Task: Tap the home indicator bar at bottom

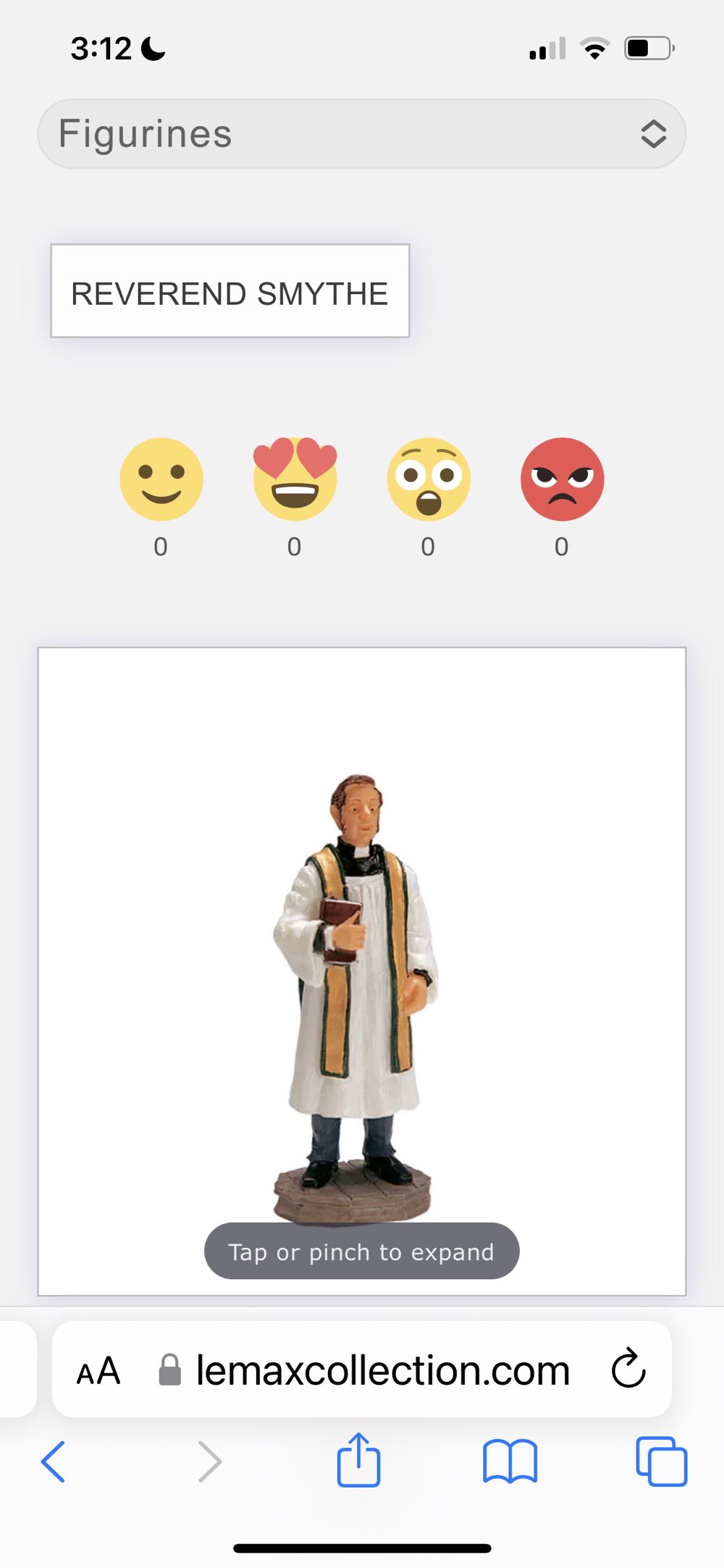Action: click(x=362, y=1548)
